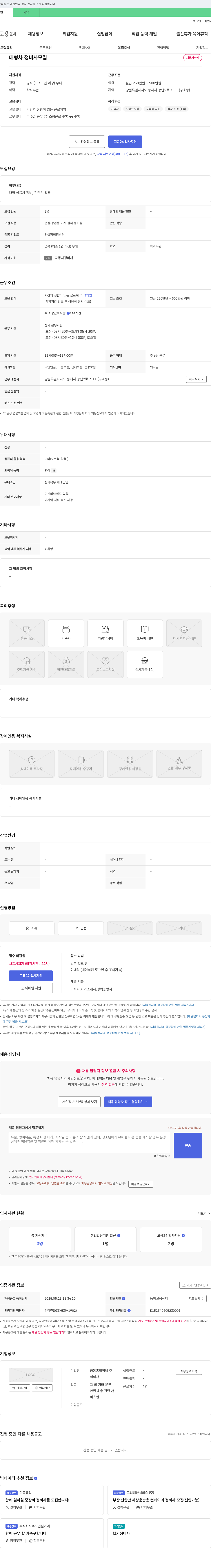Expand 지도 보기 beside 동해고용센터

coord(196,1298)
